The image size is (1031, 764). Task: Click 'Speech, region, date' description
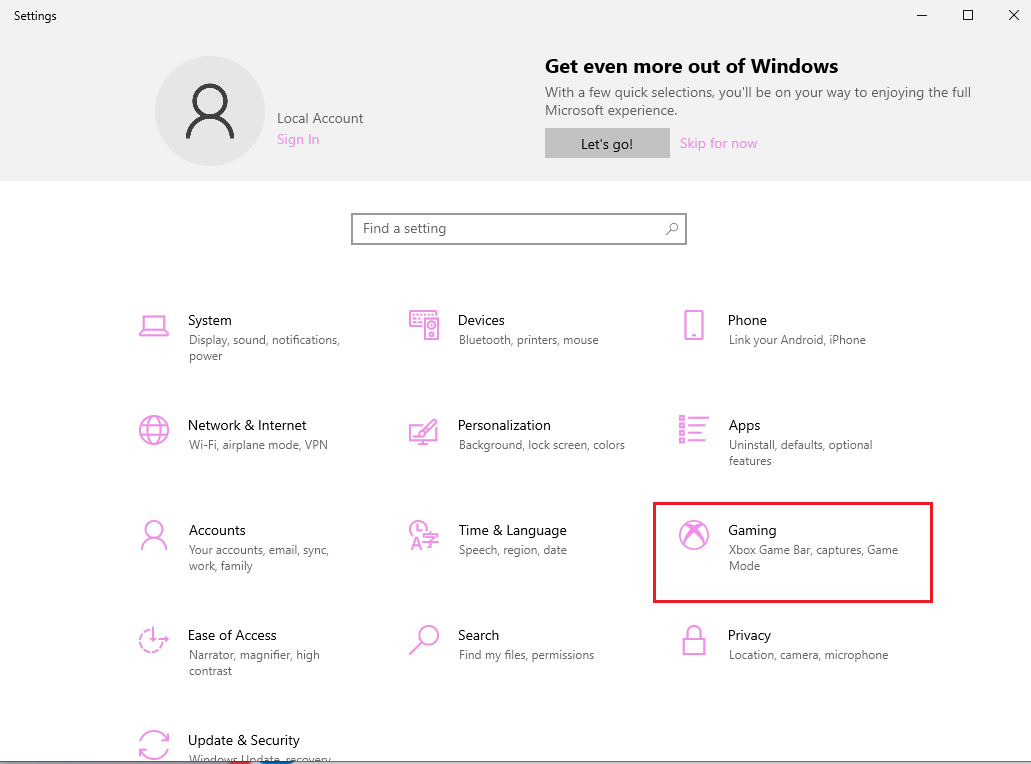[x=513, y=550]
